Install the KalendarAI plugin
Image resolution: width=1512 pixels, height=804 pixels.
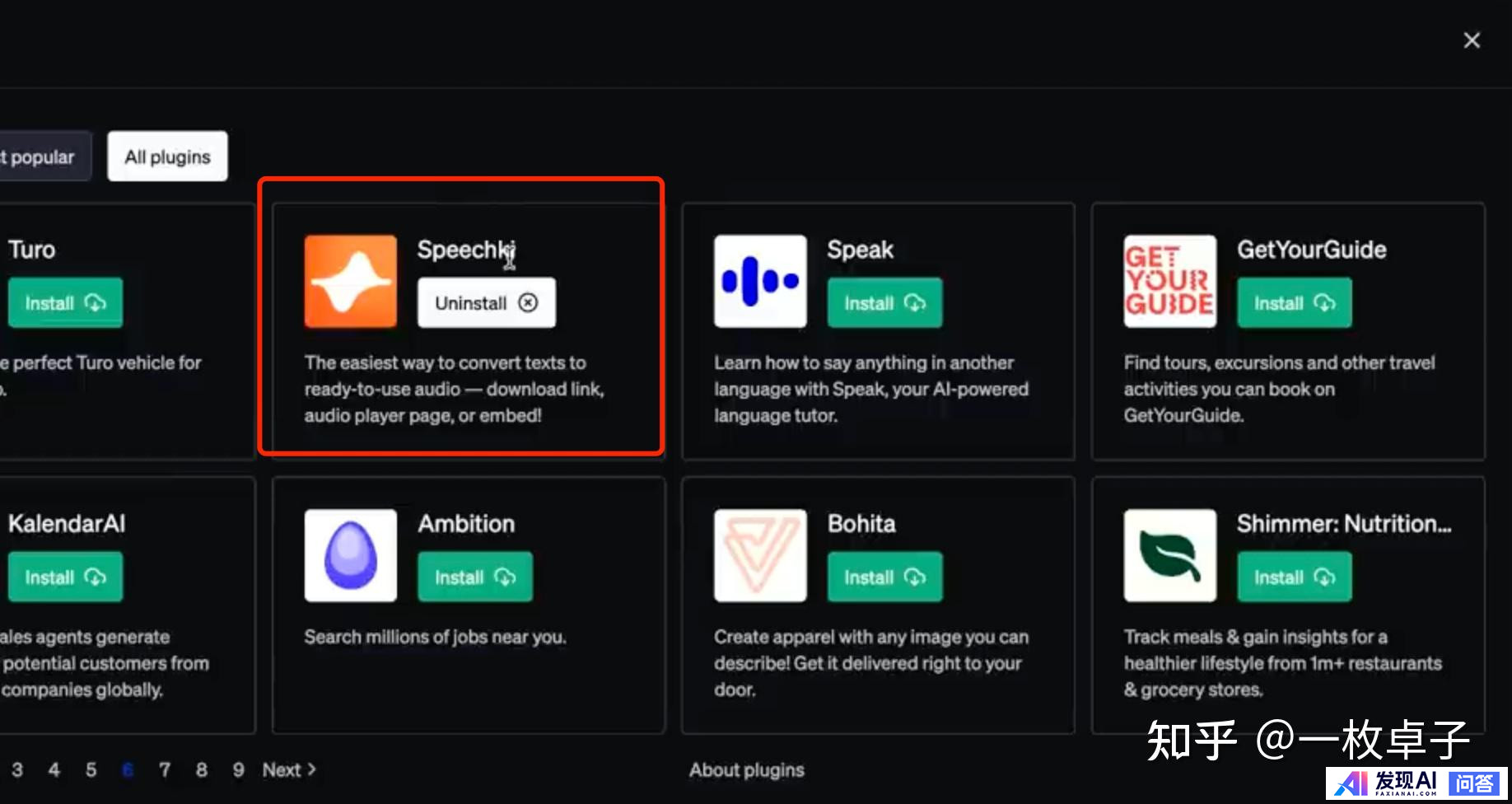point(65,577)
